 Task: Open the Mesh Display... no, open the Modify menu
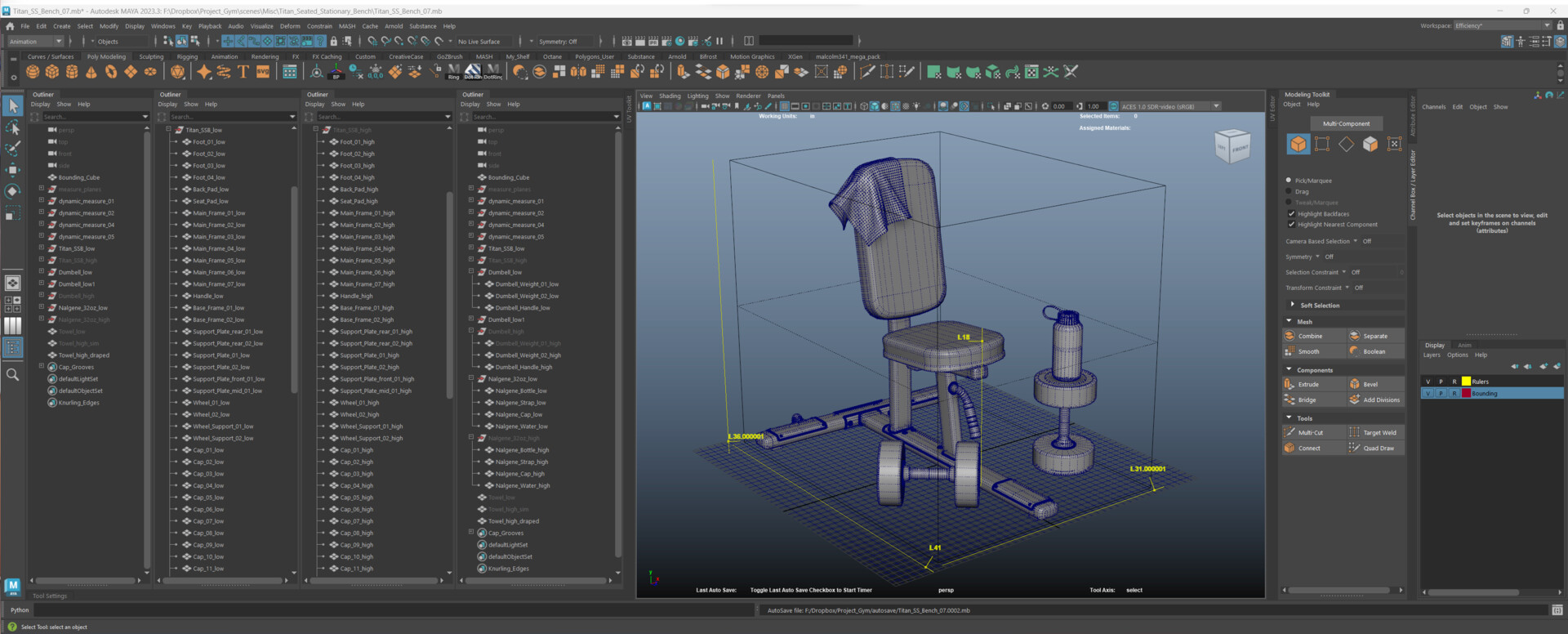tap(109, 26)
